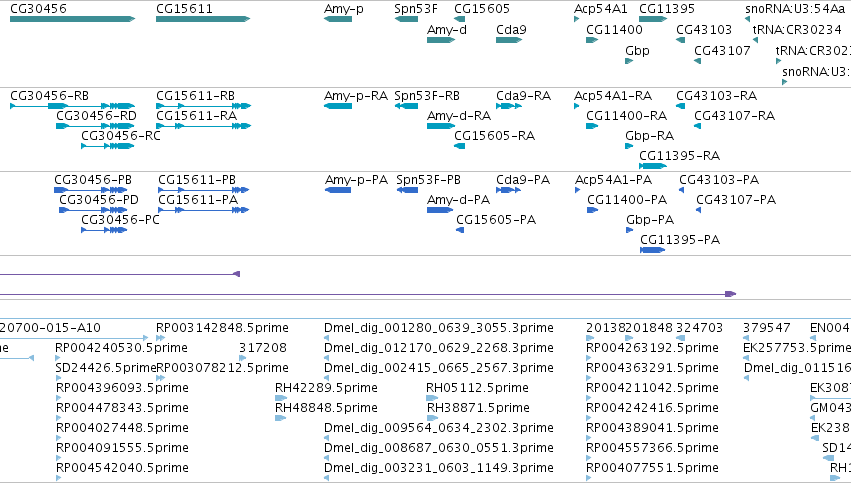
Task: Click the RP003142848.5prime EST
Action: 161,338
